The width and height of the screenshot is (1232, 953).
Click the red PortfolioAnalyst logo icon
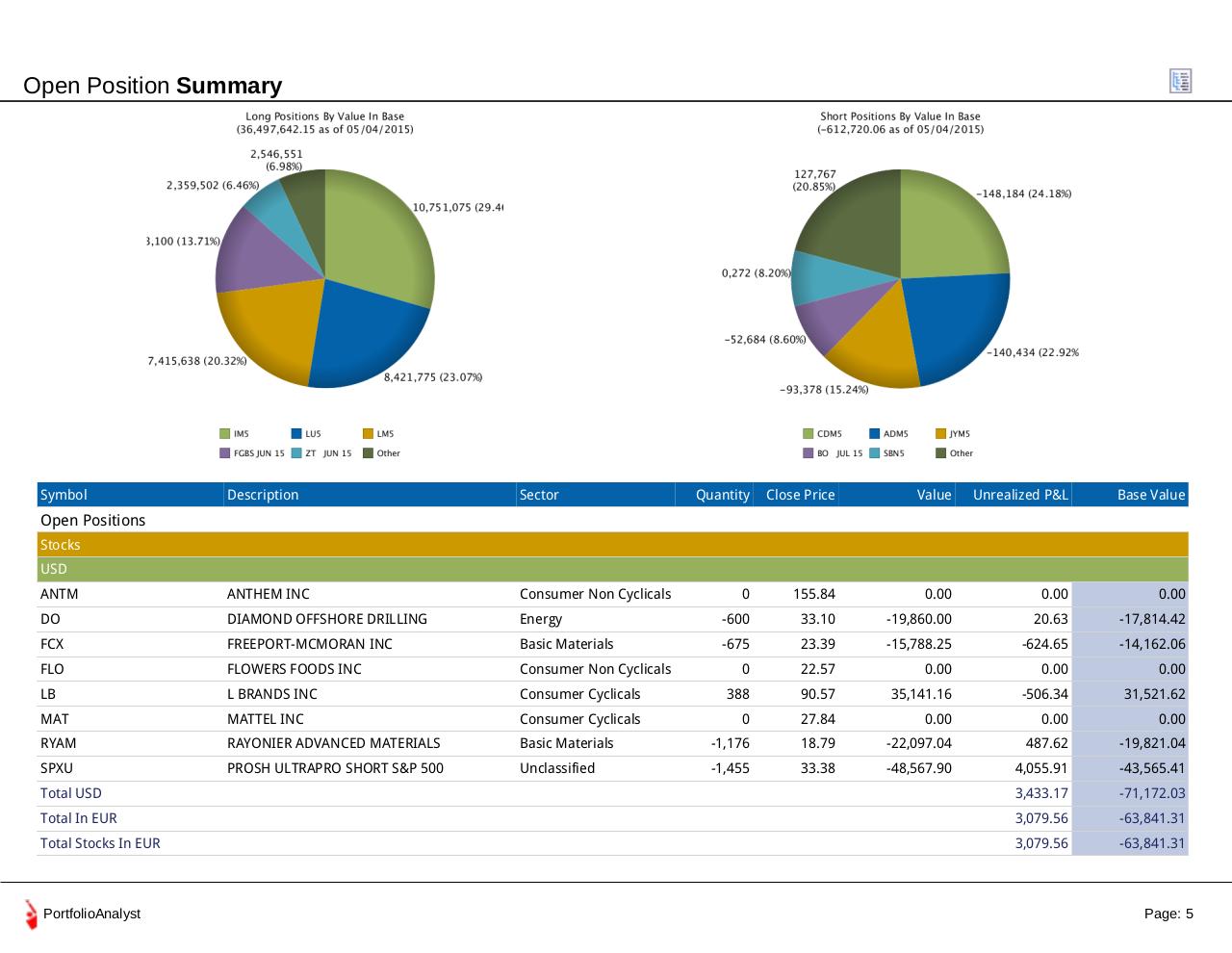32,914
